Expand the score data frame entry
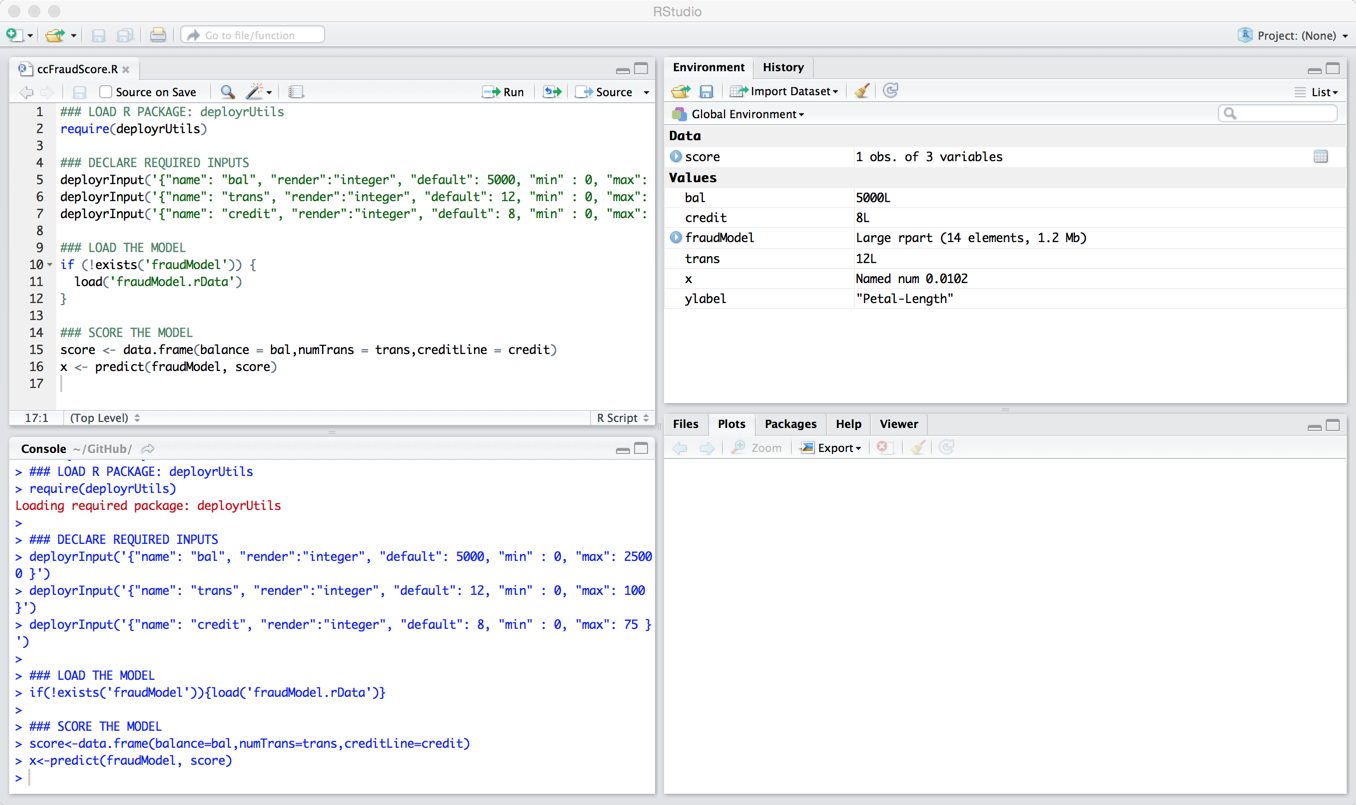 tap(676, 157)
